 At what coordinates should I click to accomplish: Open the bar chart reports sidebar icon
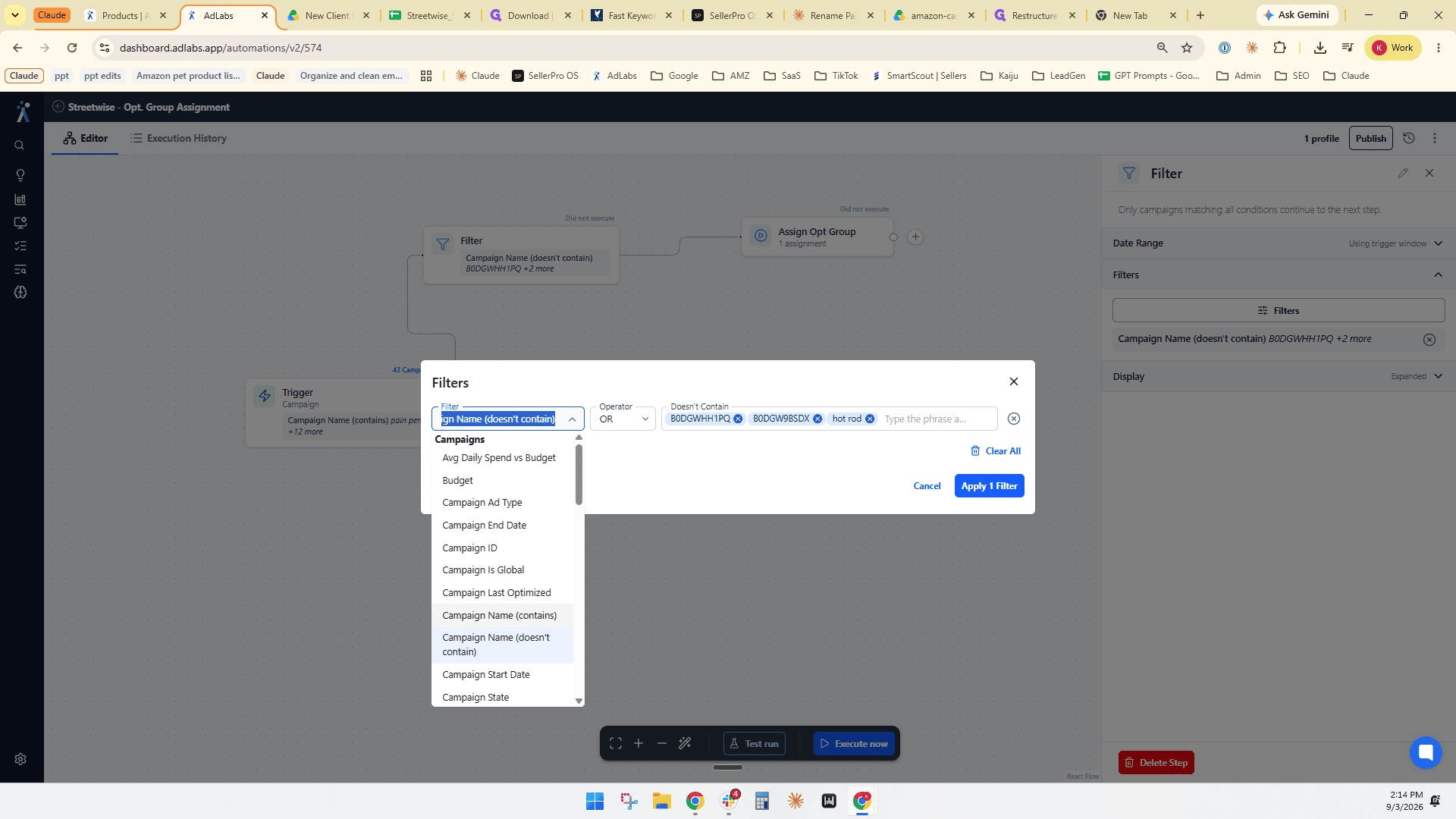pyautogui.click(x=20, y=199)
